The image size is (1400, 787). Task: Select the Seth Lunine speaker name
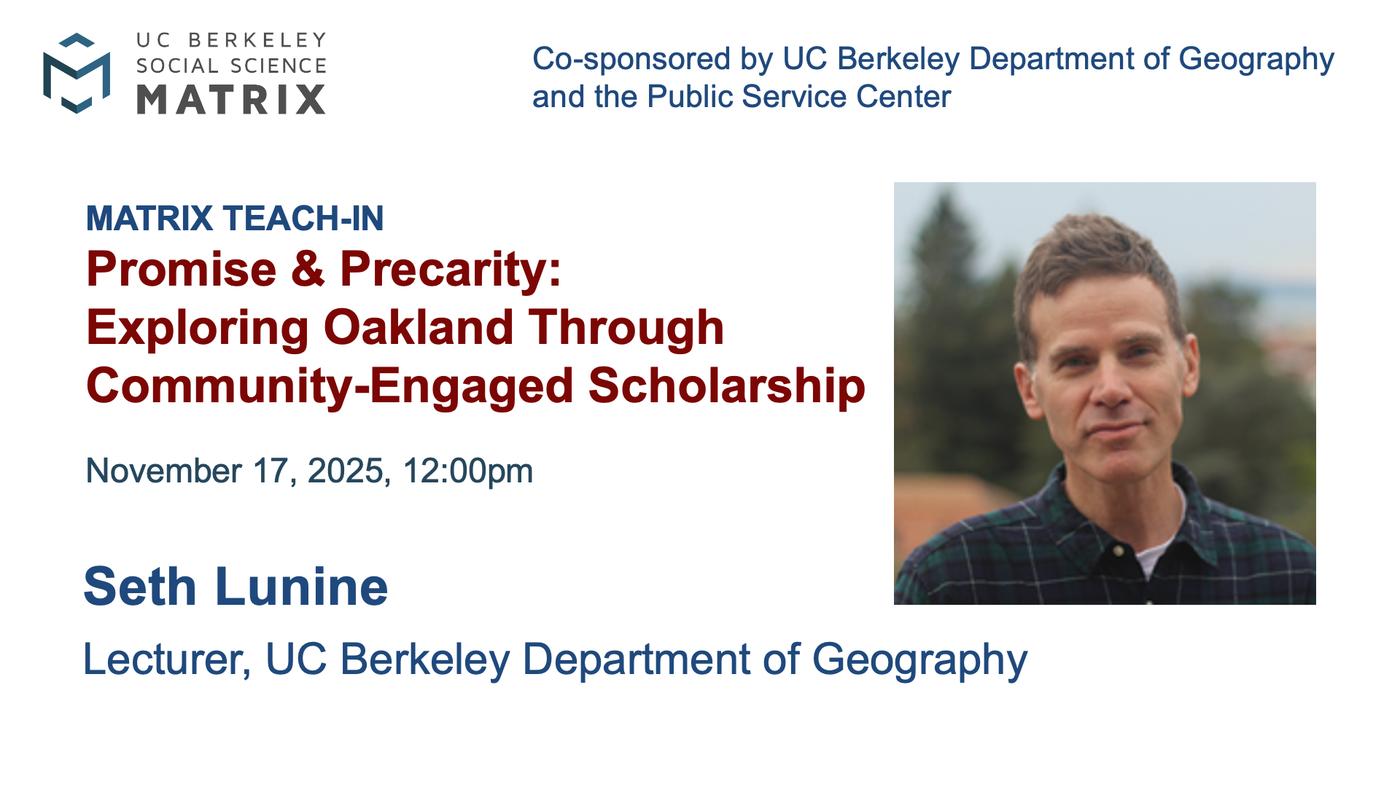click(236, 586)
